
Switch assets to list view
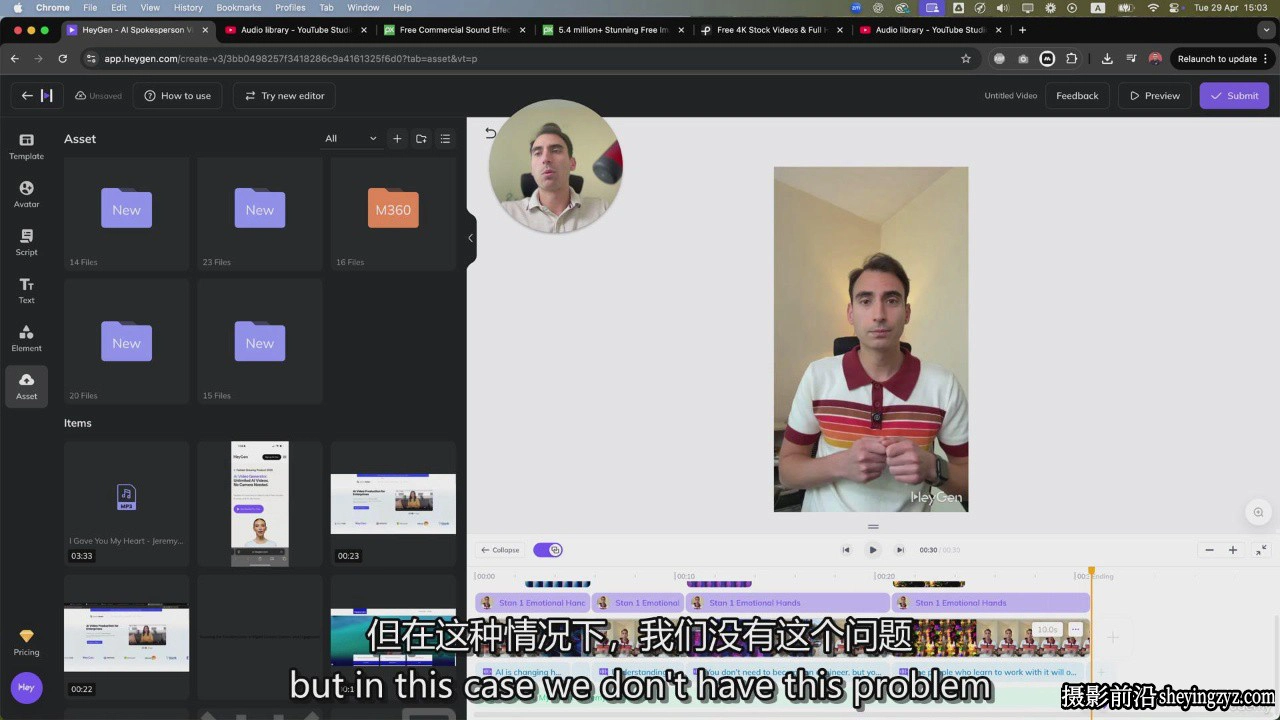[x=445, y=139]
